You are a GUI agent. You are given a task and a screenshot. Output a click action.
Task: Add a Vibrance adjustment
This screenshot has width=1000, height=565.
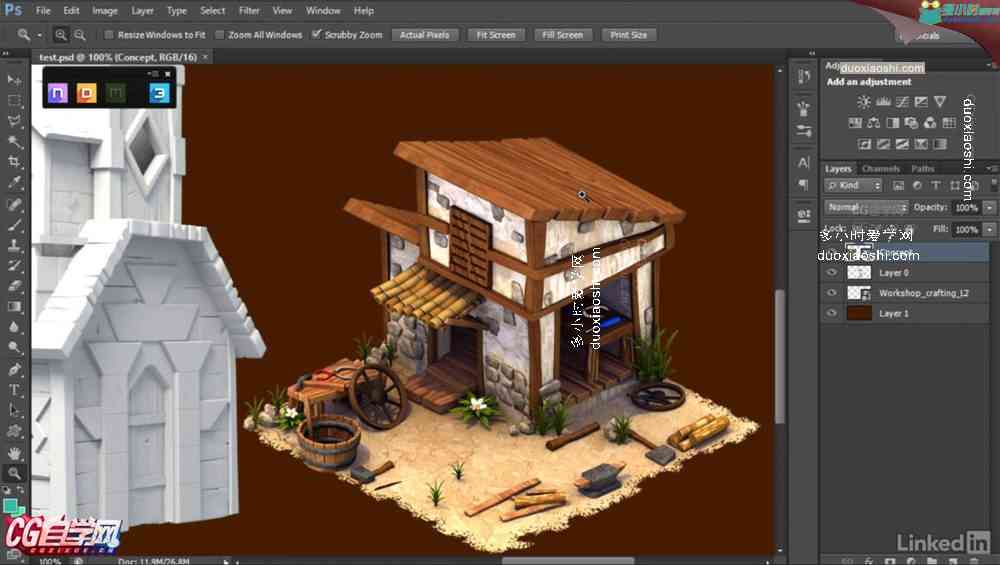pyautogui.click(x=940, y=102)
